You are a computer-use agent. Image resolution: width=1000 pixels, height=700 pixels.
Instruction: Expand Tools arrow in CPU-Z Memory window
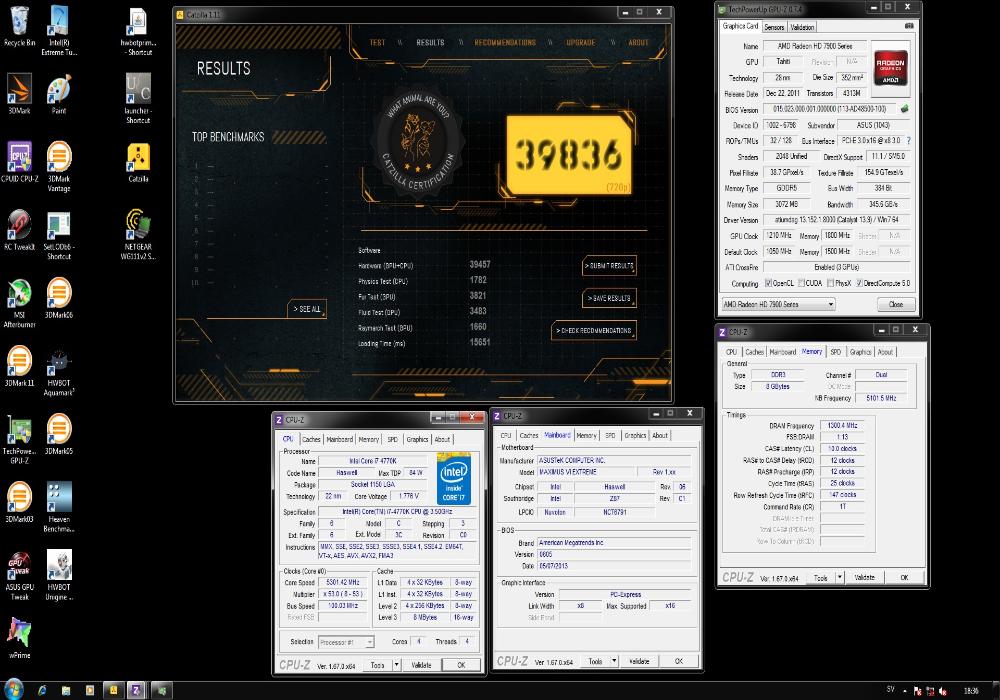(x=840, y=578)
